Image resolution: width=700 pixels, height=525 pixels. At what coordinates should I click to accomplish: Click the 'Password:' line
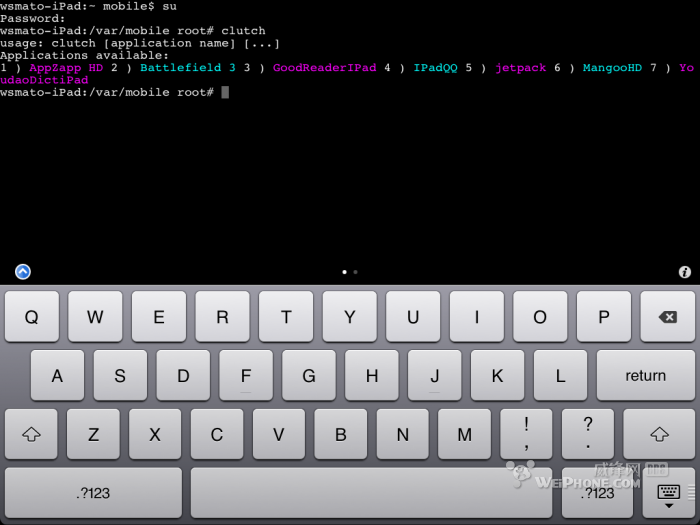coord(33,19)
